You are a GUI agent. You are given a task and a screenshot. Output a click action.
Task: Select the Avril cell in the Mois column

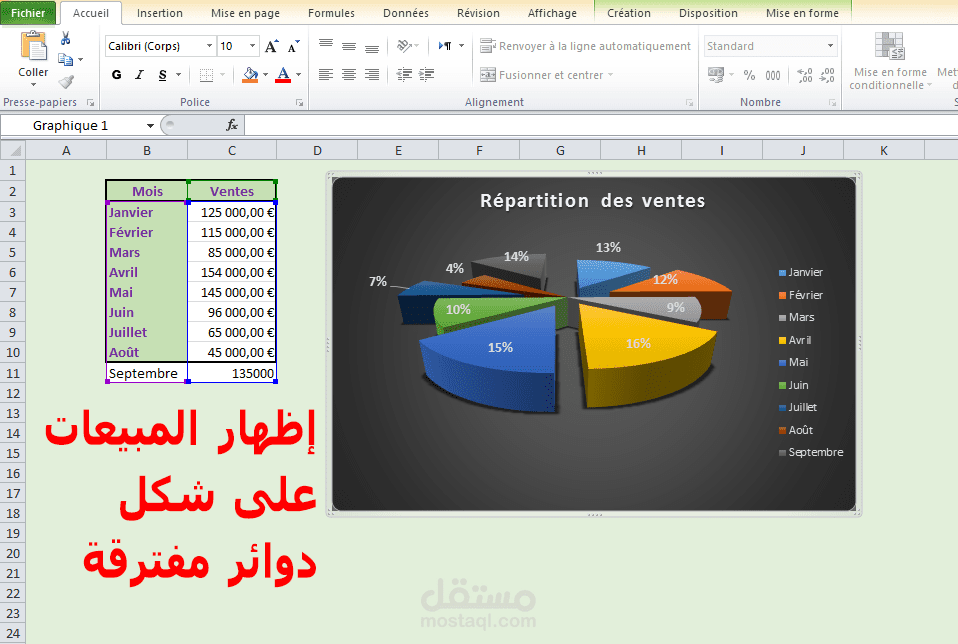tap(147, 273)
